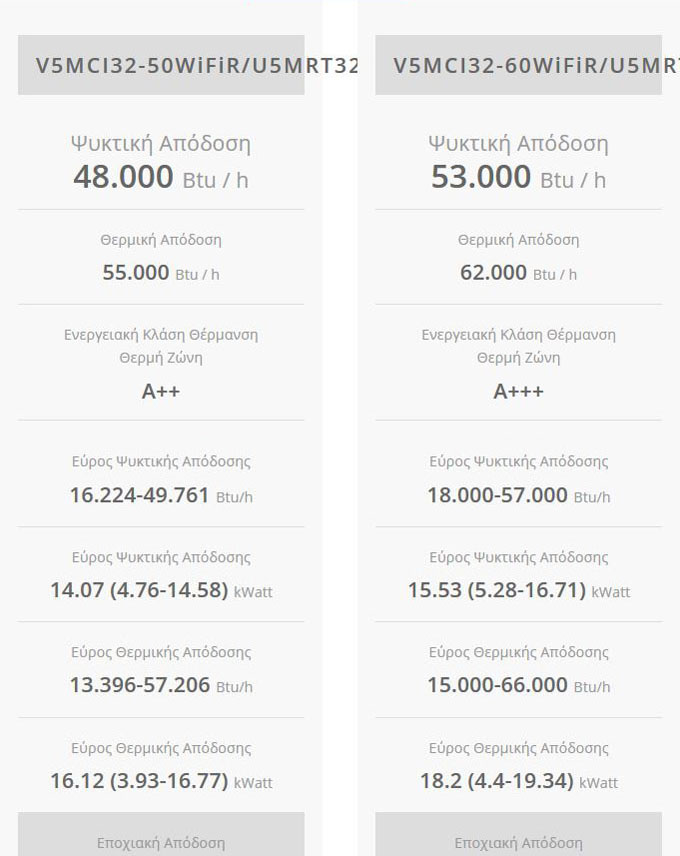Select the 48.000 Btu/h cooling capacity value
The image size is (680, 856).
click(160, 178)
